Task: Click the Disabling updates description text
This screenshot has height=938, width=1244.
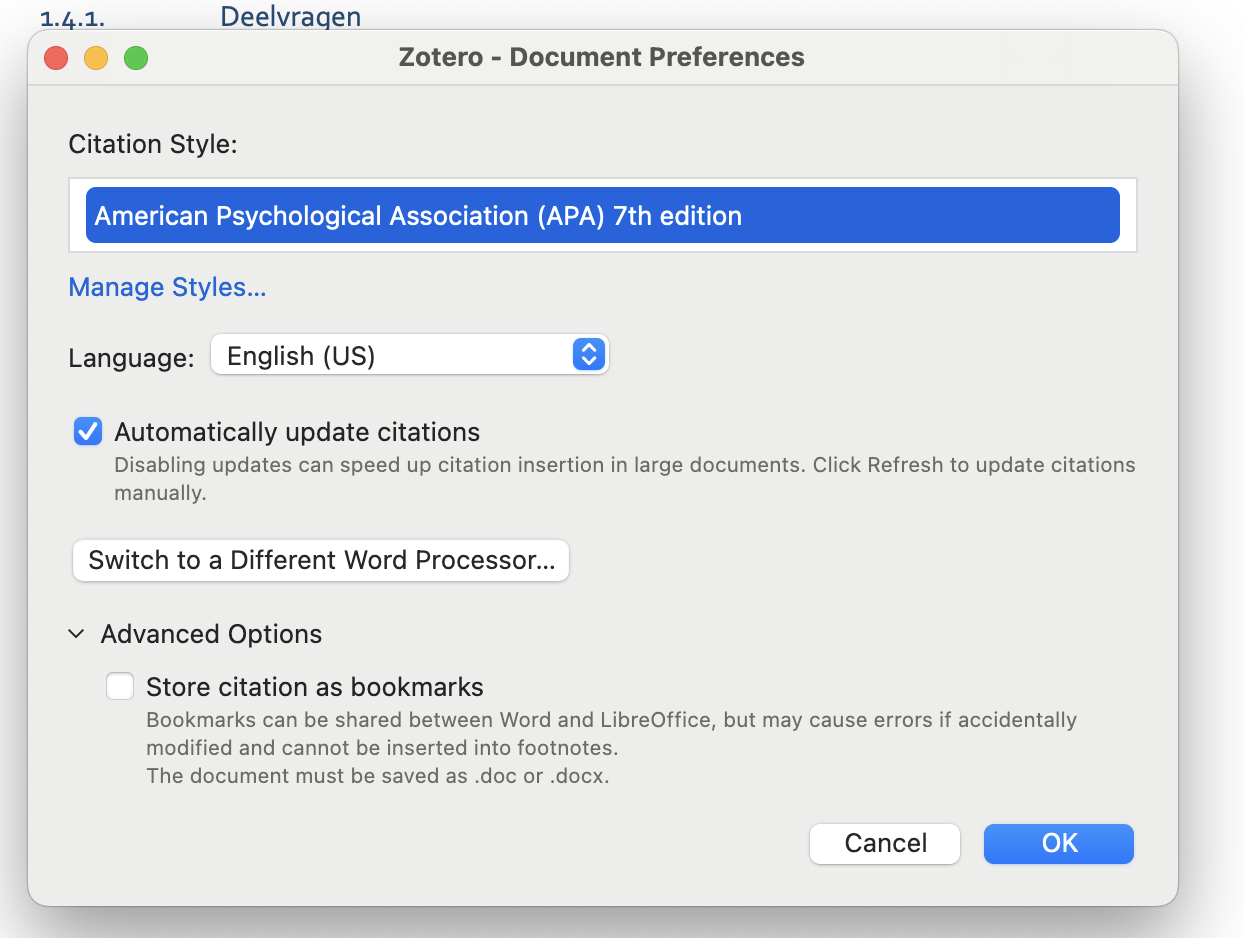Action: (625, 479)
